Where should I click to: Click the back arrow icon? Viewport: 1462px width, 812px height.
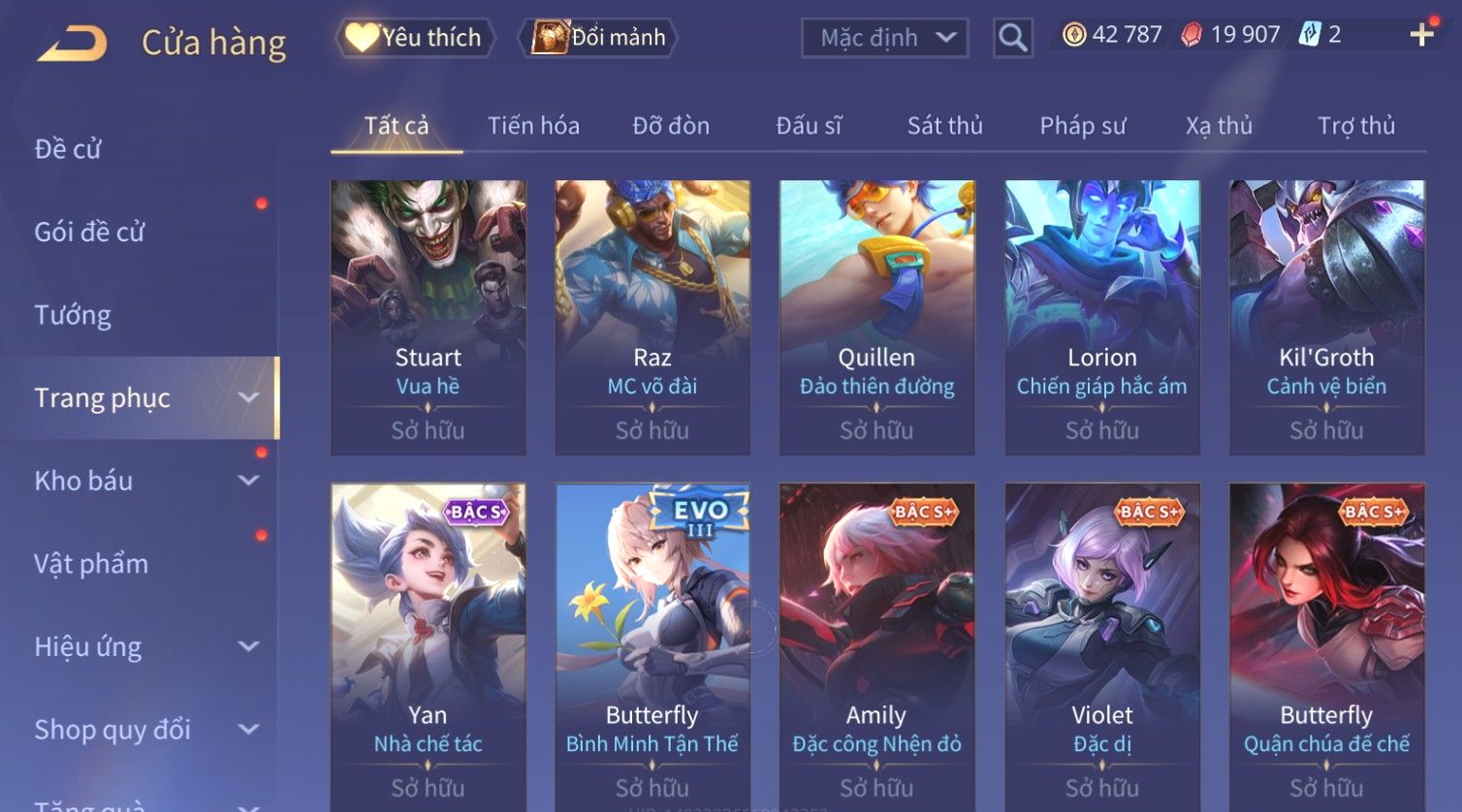73,44
